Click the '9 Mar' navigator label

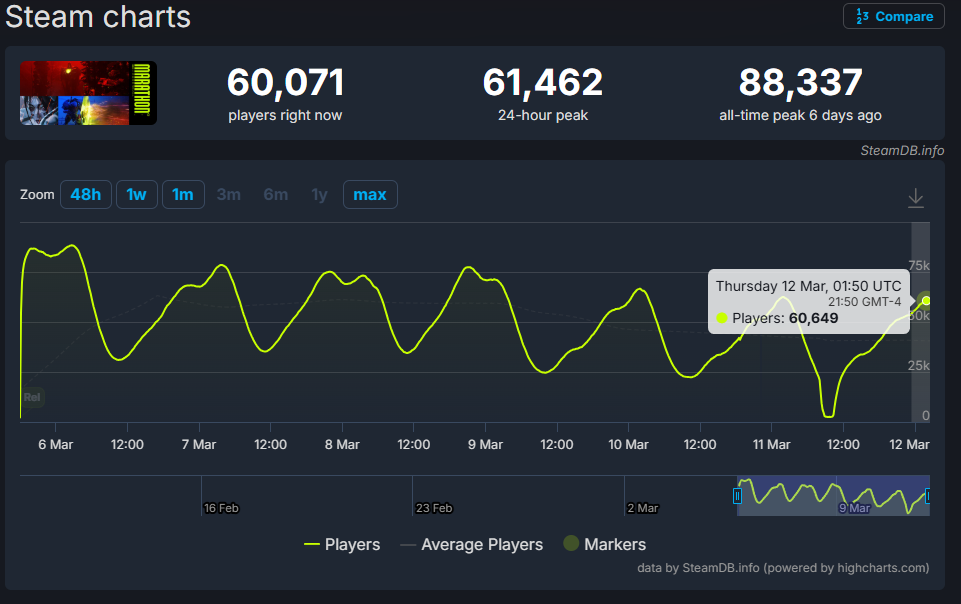(854, 508)
